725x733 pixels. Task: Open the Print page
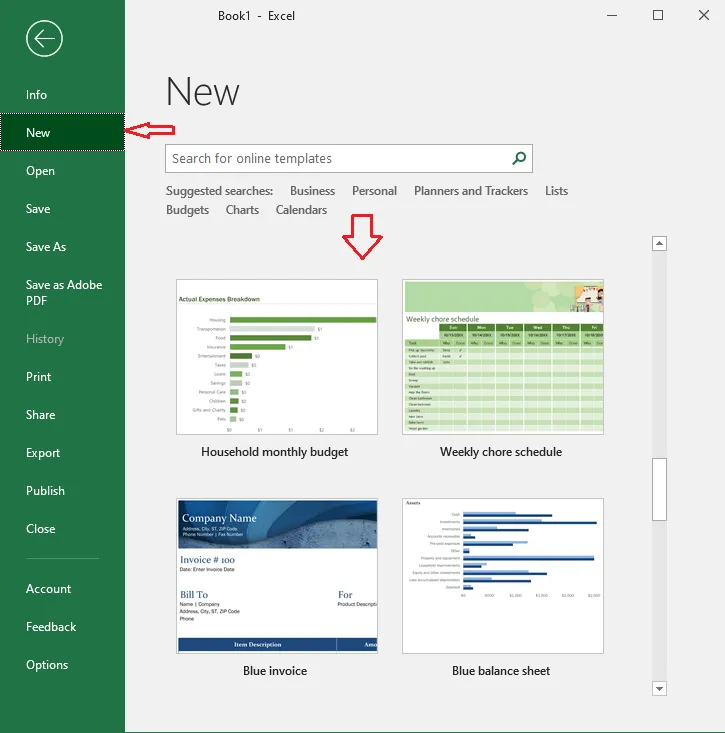62,377
